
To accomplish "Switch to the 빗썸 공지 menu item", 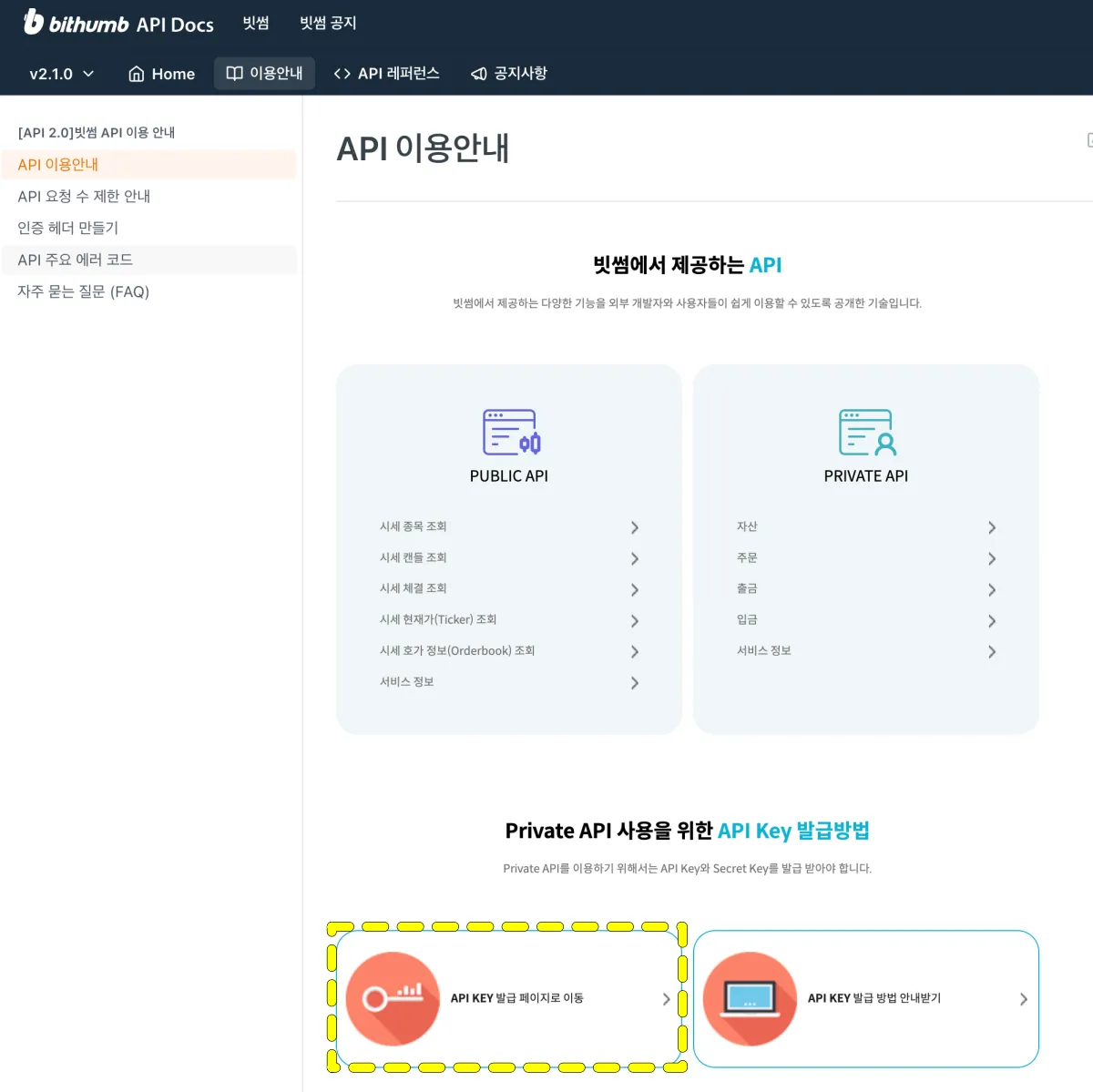I will point(327,23).
